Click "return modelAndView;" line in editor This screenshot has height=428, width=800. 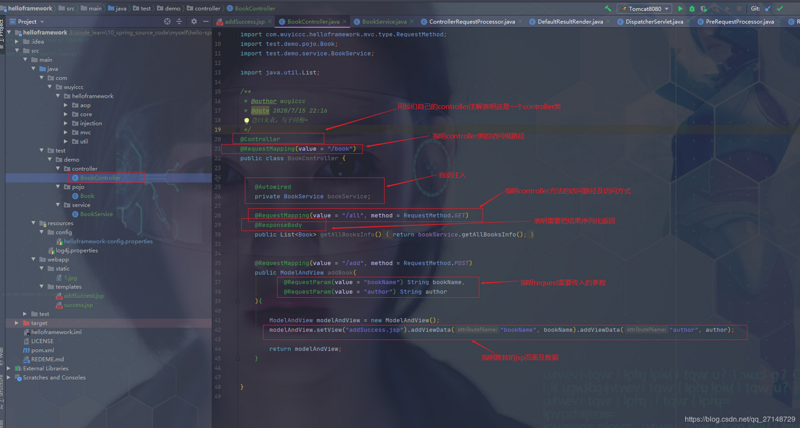[x=305, y=349]
